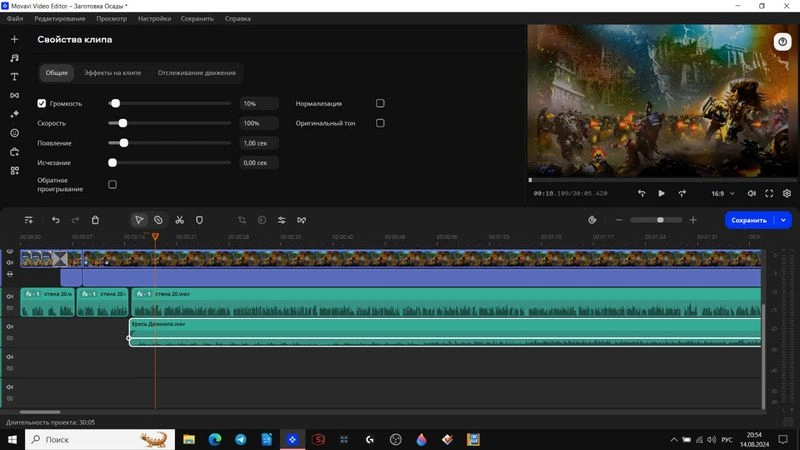
Task: Mute the video track audio speaker
Action: (x=10, y=262)
